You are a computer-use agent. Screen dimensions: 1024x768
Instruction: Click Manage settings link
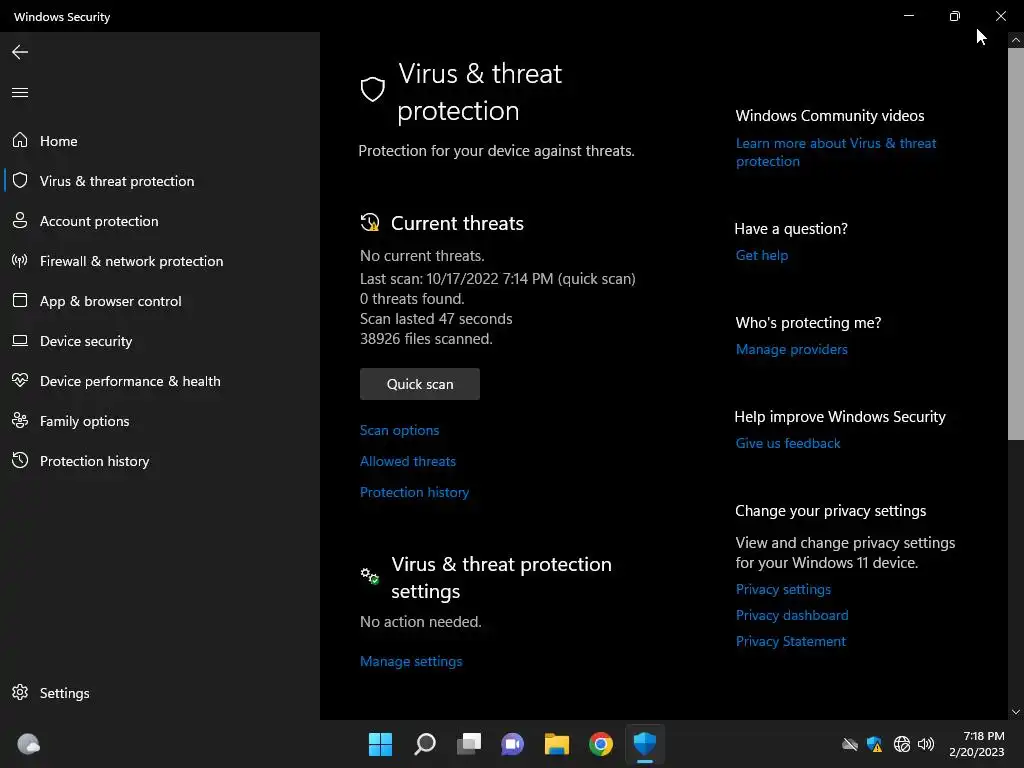coord(411,661)
